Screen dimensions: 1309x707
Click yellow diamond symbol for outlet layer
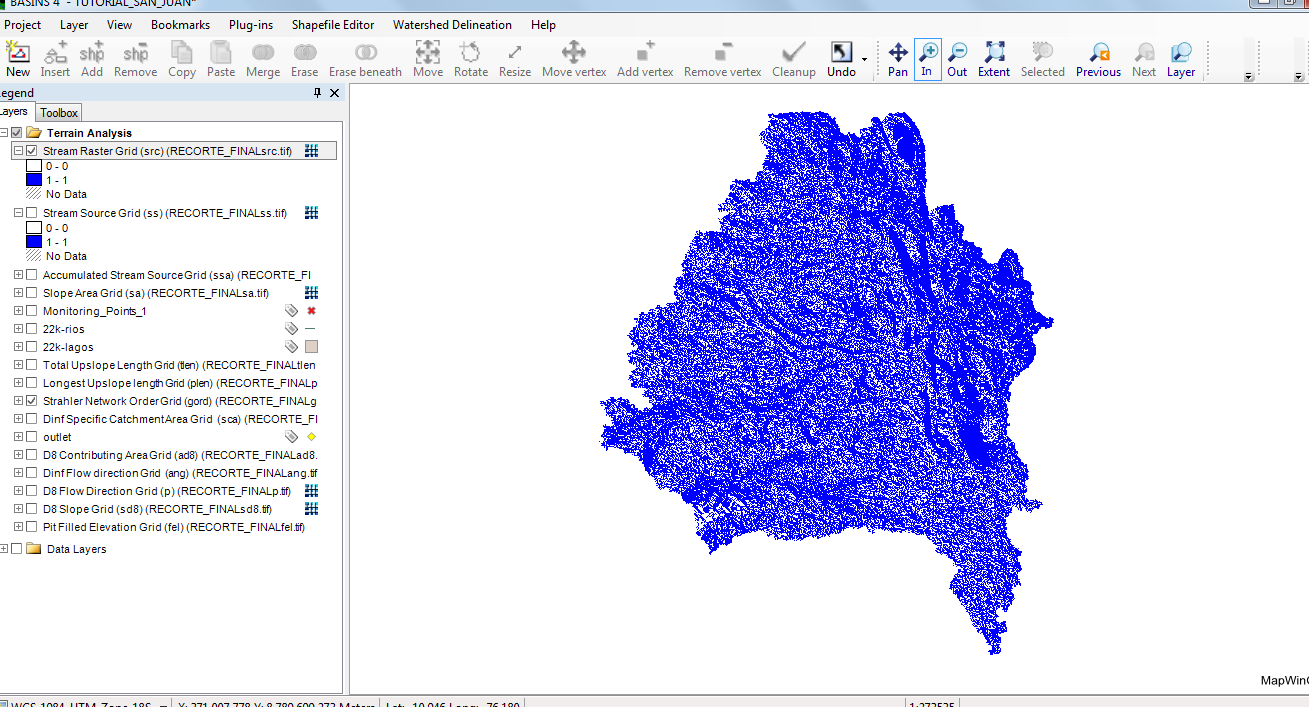(x=311, y=437)
